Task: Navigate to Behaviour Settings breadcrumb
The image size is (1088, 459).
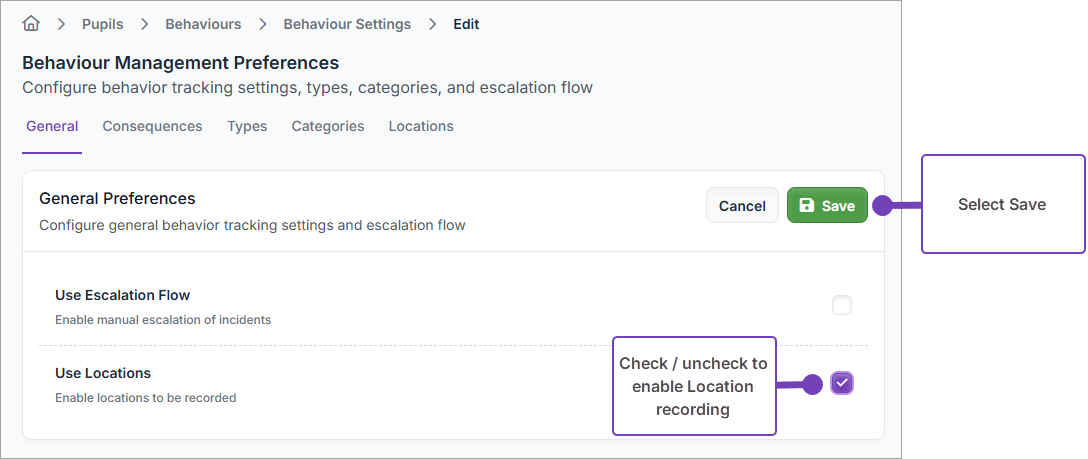Action: point(347,24)
